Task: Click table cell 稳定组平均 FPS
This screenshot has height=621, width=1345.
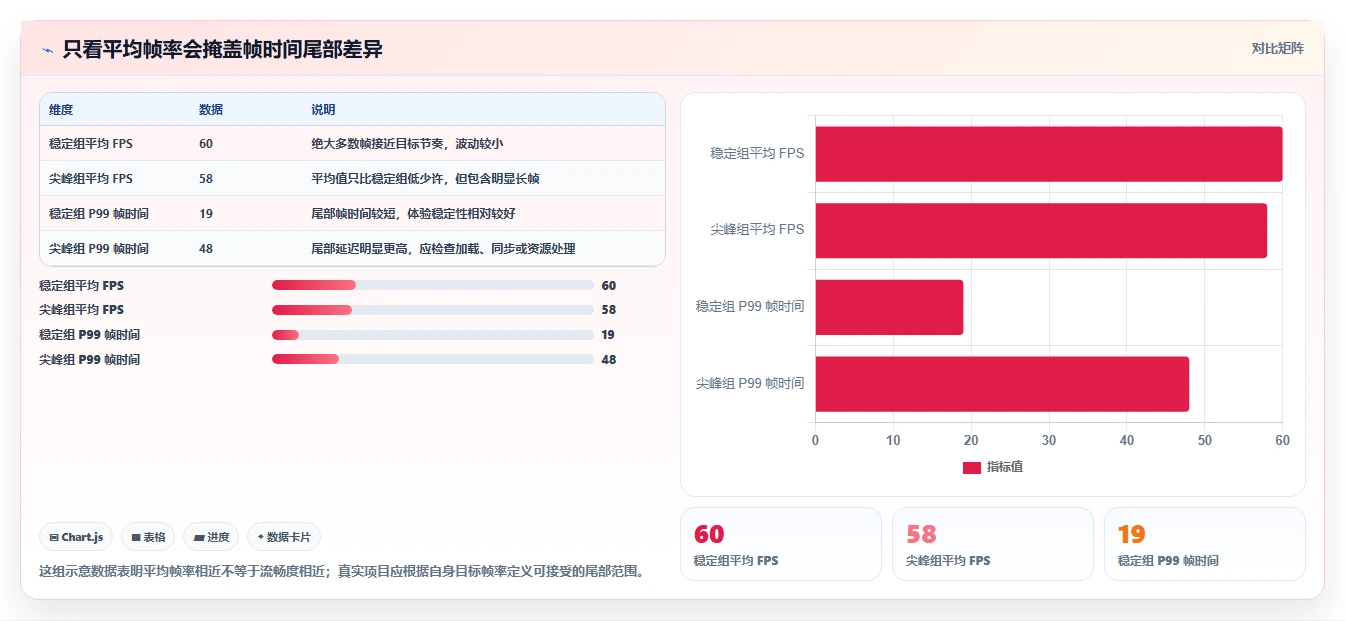Action: pyautogui.click(x=91, y=144)
